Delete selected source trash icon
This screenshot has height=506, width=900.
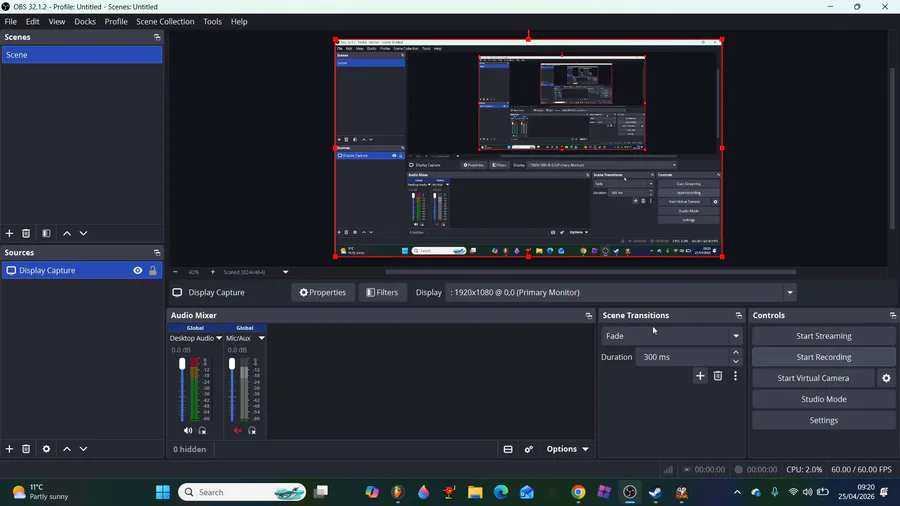(26, 449)
